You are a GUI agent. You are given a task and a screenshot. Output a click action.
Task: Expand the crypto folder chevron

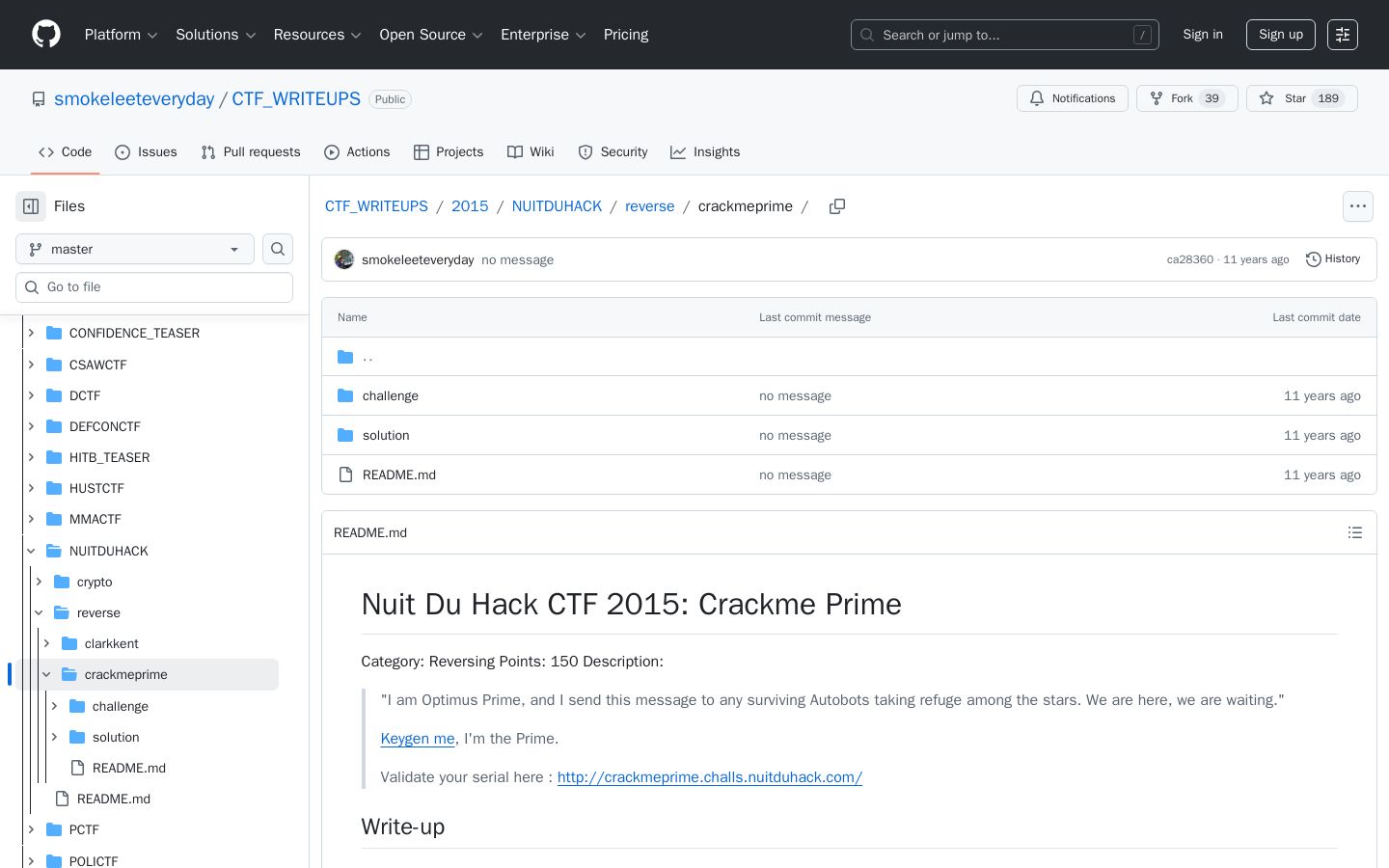click(x=39, y=582)
